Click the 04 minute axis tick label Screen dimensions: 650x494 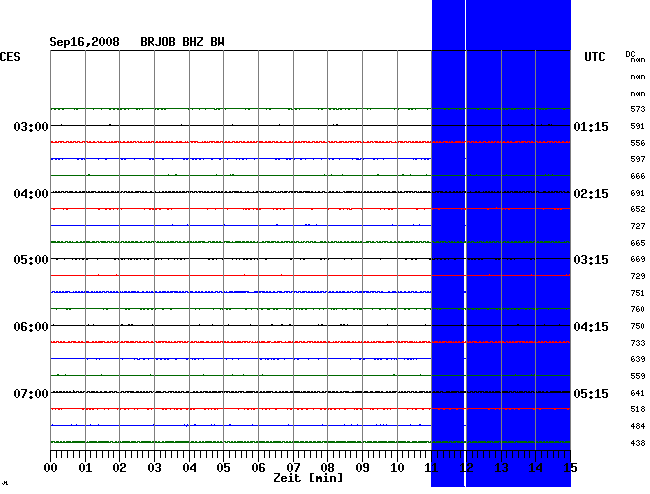click(189, 468)
